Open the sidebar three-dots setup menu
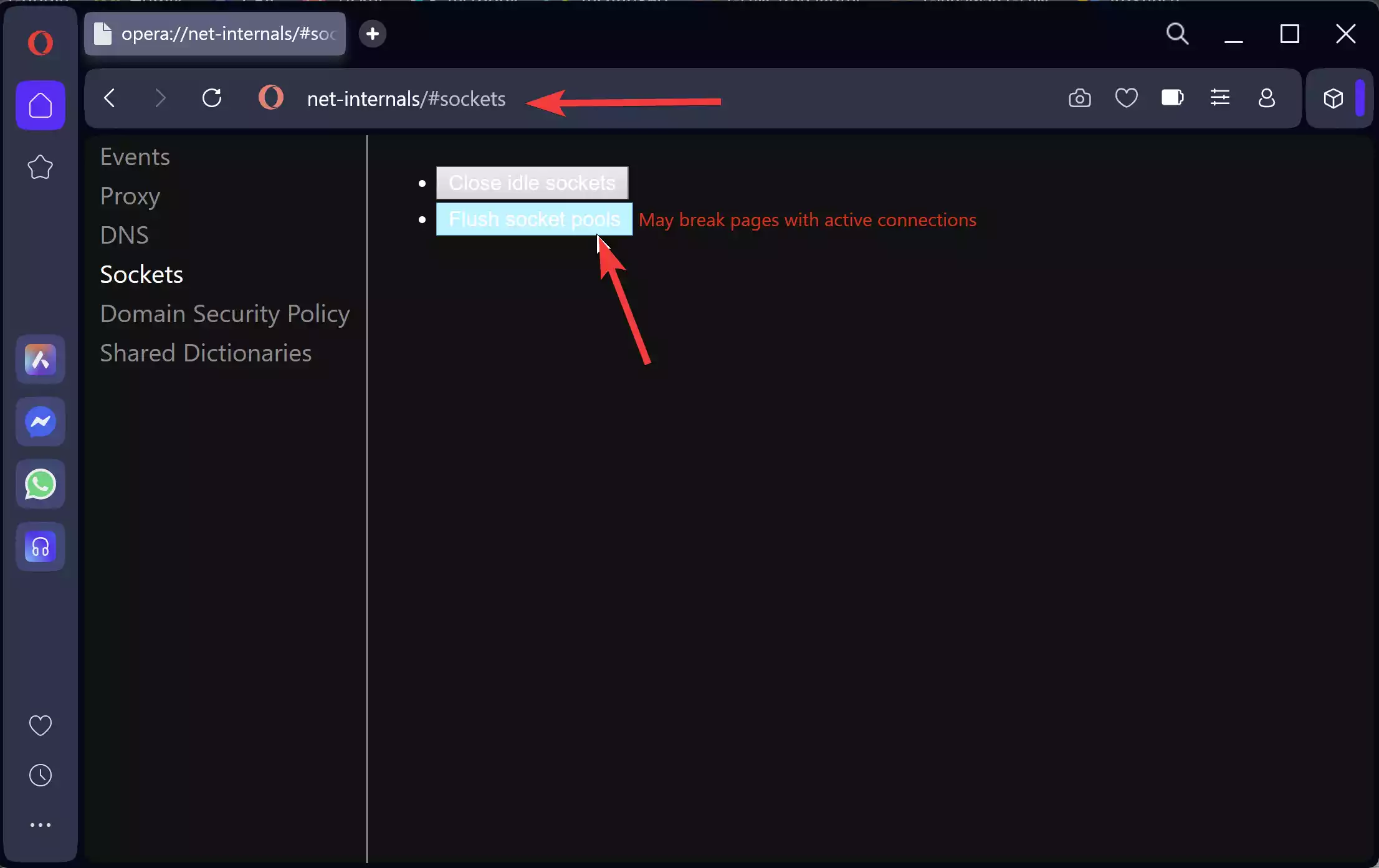The width and height of the screenshot is (1379, 868). (x=41, y=825)
